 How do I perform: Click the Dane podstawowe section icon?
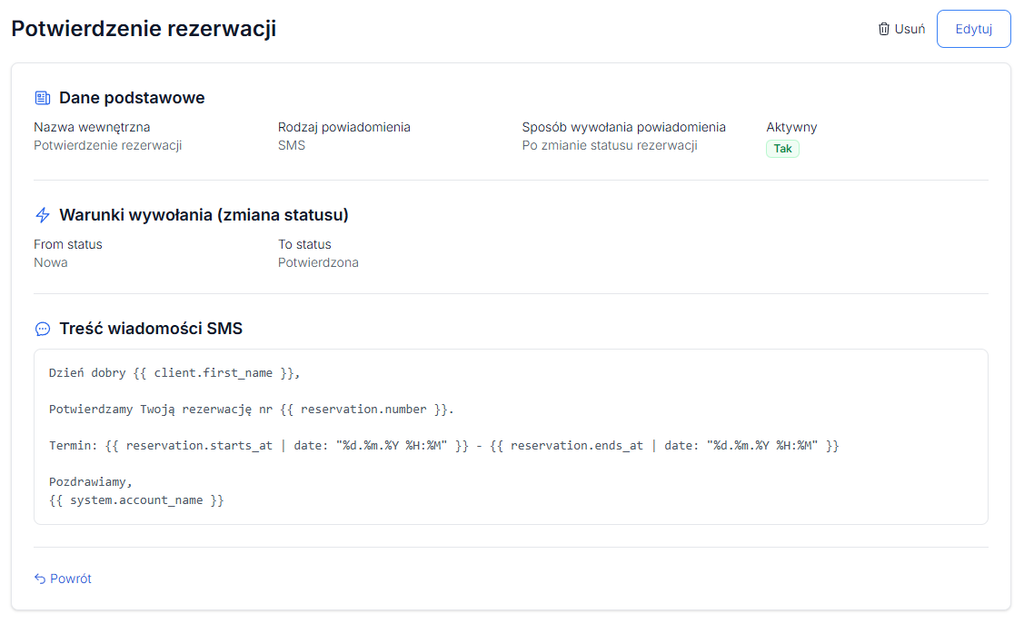point(42,98)
